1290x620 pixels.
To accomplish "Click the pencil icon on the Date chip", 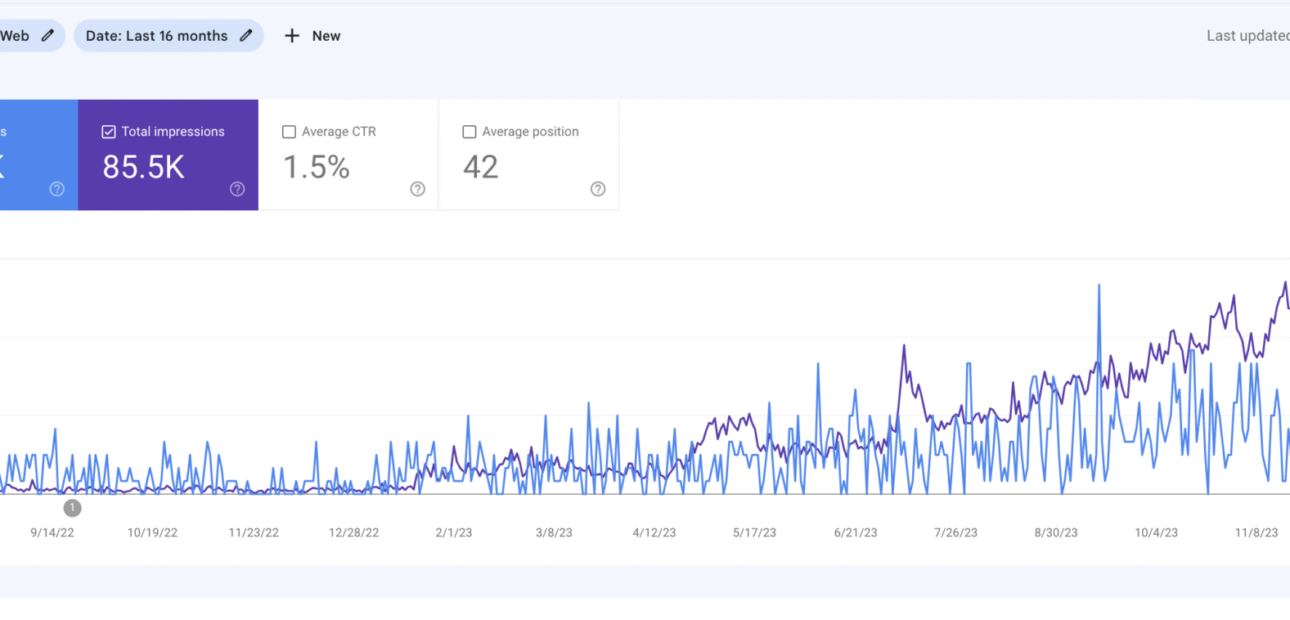I will (246, 36).
